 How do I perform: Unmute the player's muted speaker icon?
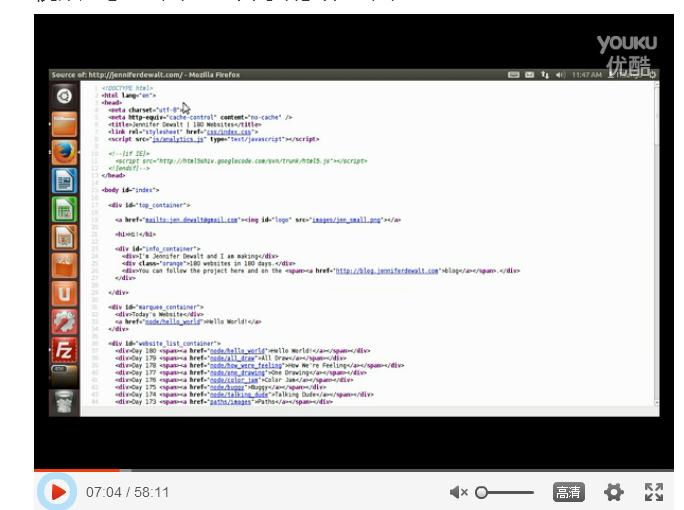coord(458,493)
